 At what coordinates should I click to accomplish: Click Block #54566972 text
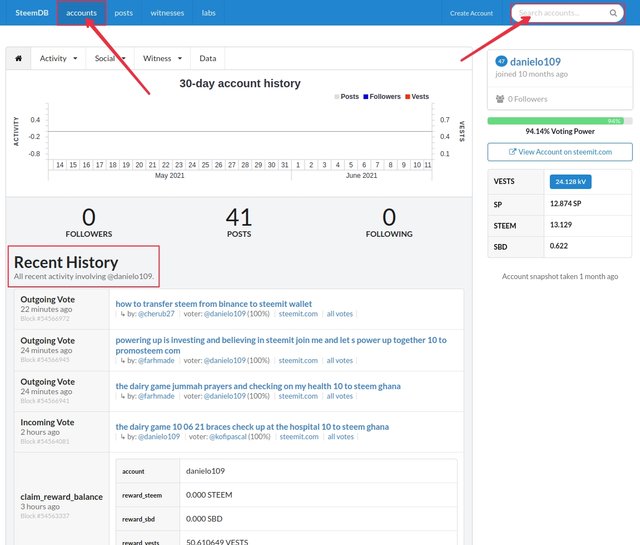[x=45, y=318]
